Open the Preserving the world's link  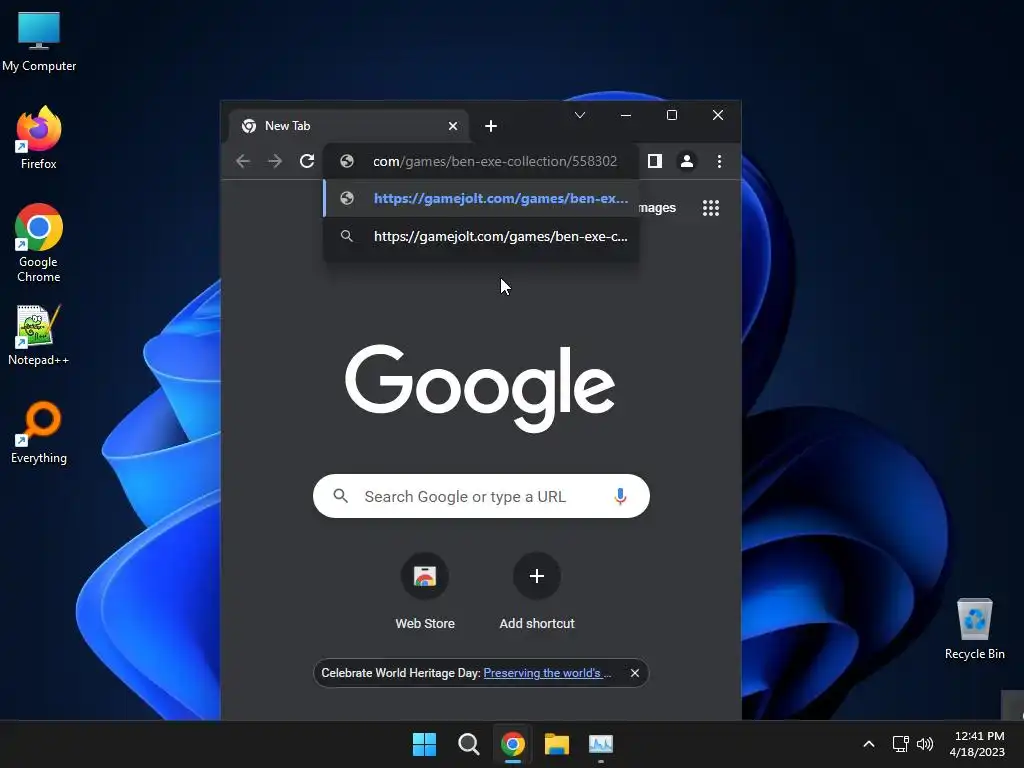547,673
